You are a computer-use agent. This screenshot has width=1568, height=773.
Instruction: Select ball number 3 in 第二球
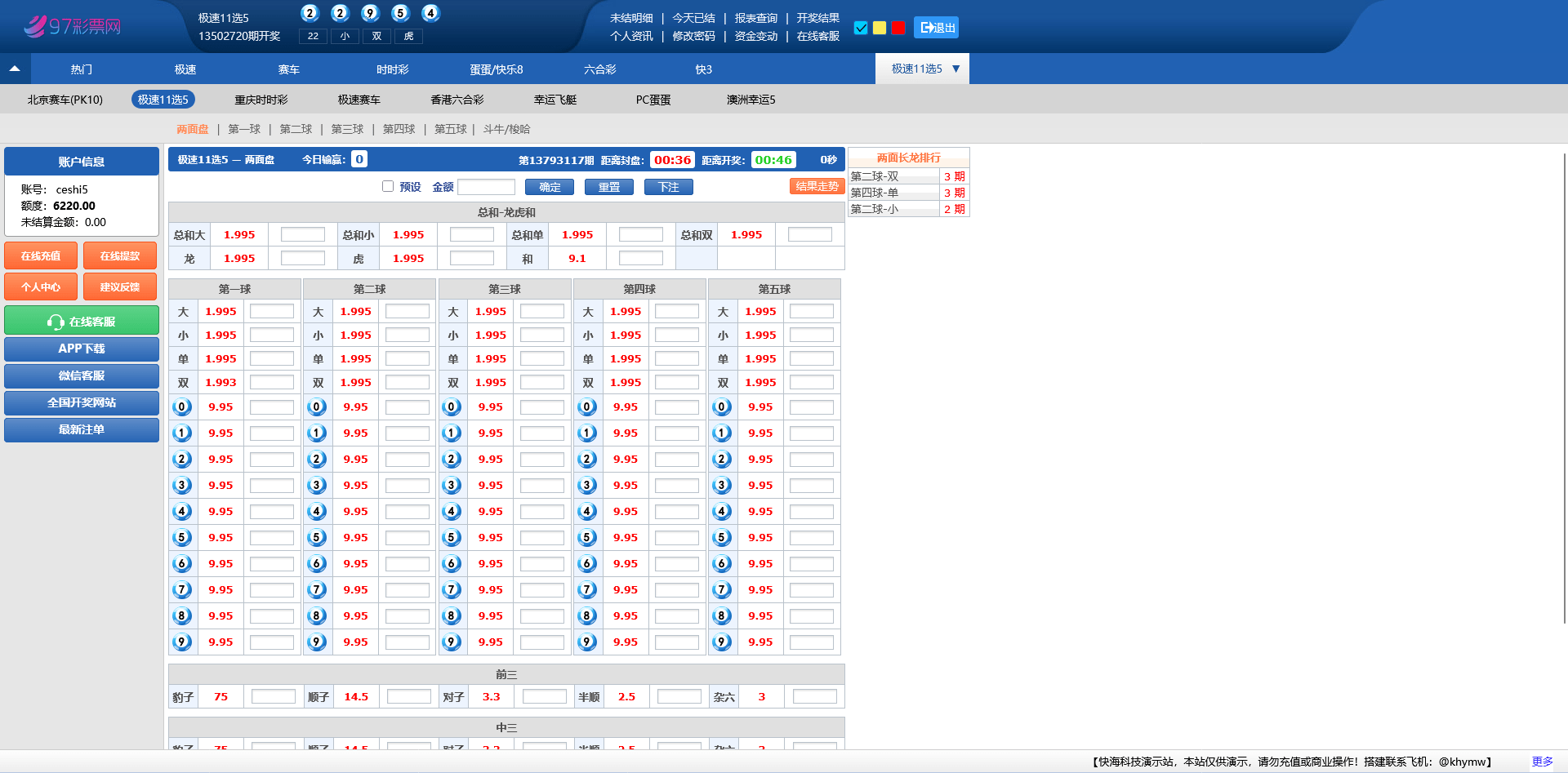317,486
